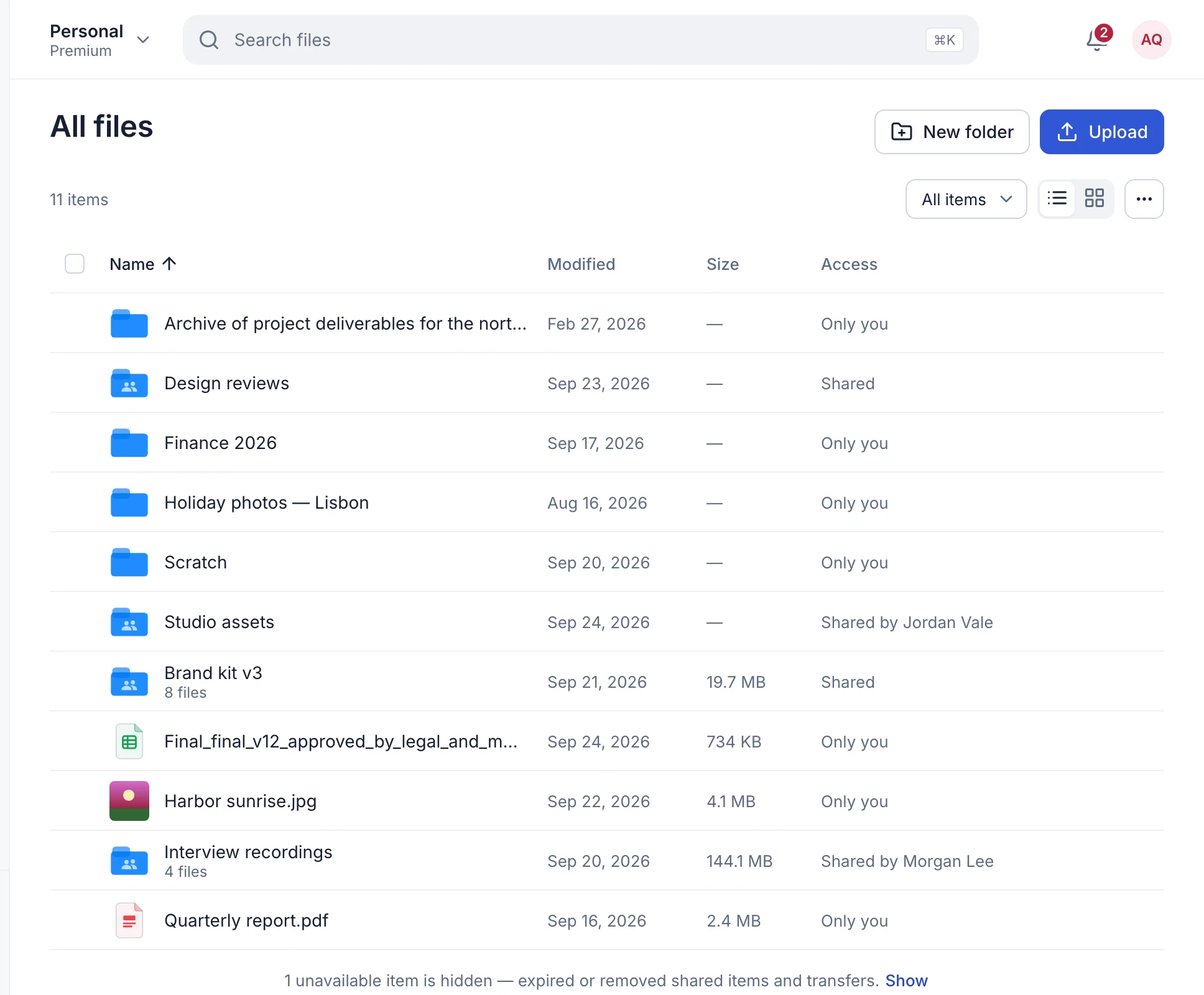This screenshot has height=995, width=1204.
Task: Click the ⌘K shortcut badge
Action: click(944, 40)
